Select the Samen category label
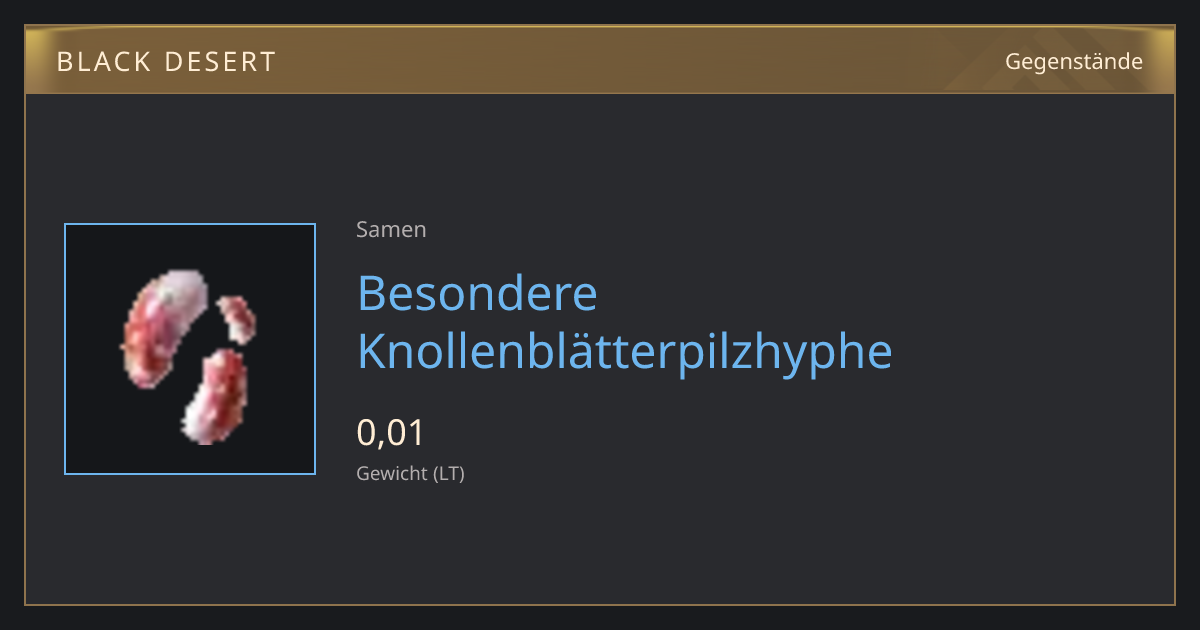Image resolution: width=1200 pixels, height=630 pixels. [x=391, y=229]
